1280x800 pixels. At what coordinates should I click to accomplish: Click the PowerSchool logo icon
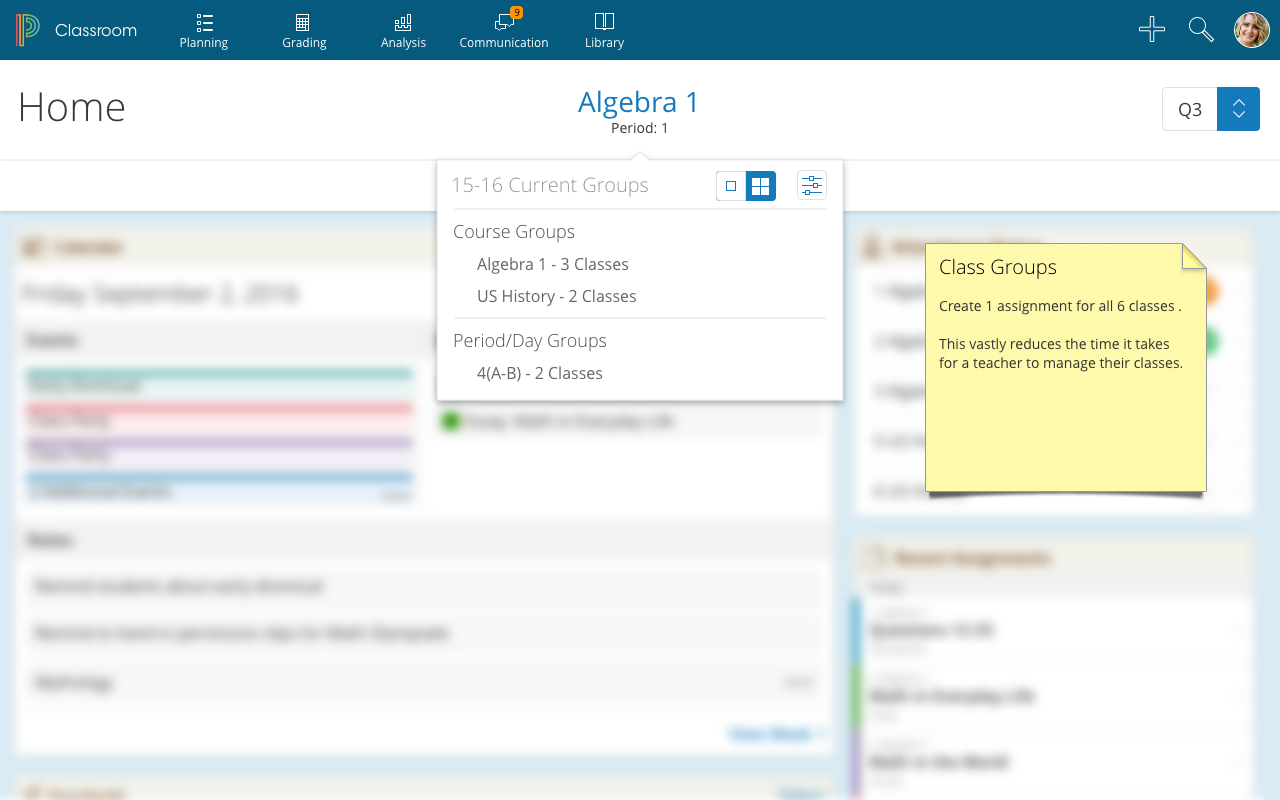click(x=27, y=30)
